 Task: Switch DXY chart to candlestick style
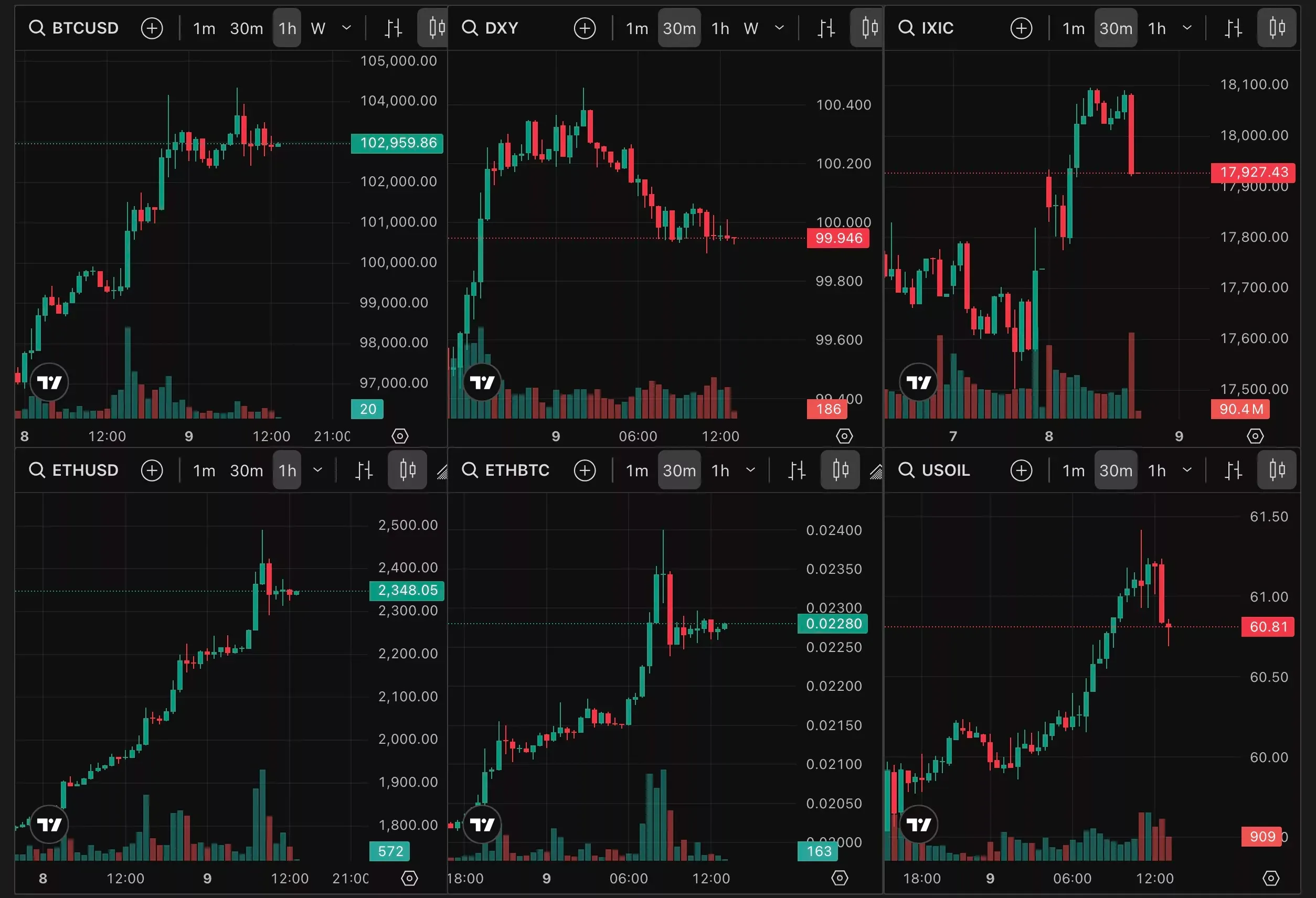click(867, 28)
